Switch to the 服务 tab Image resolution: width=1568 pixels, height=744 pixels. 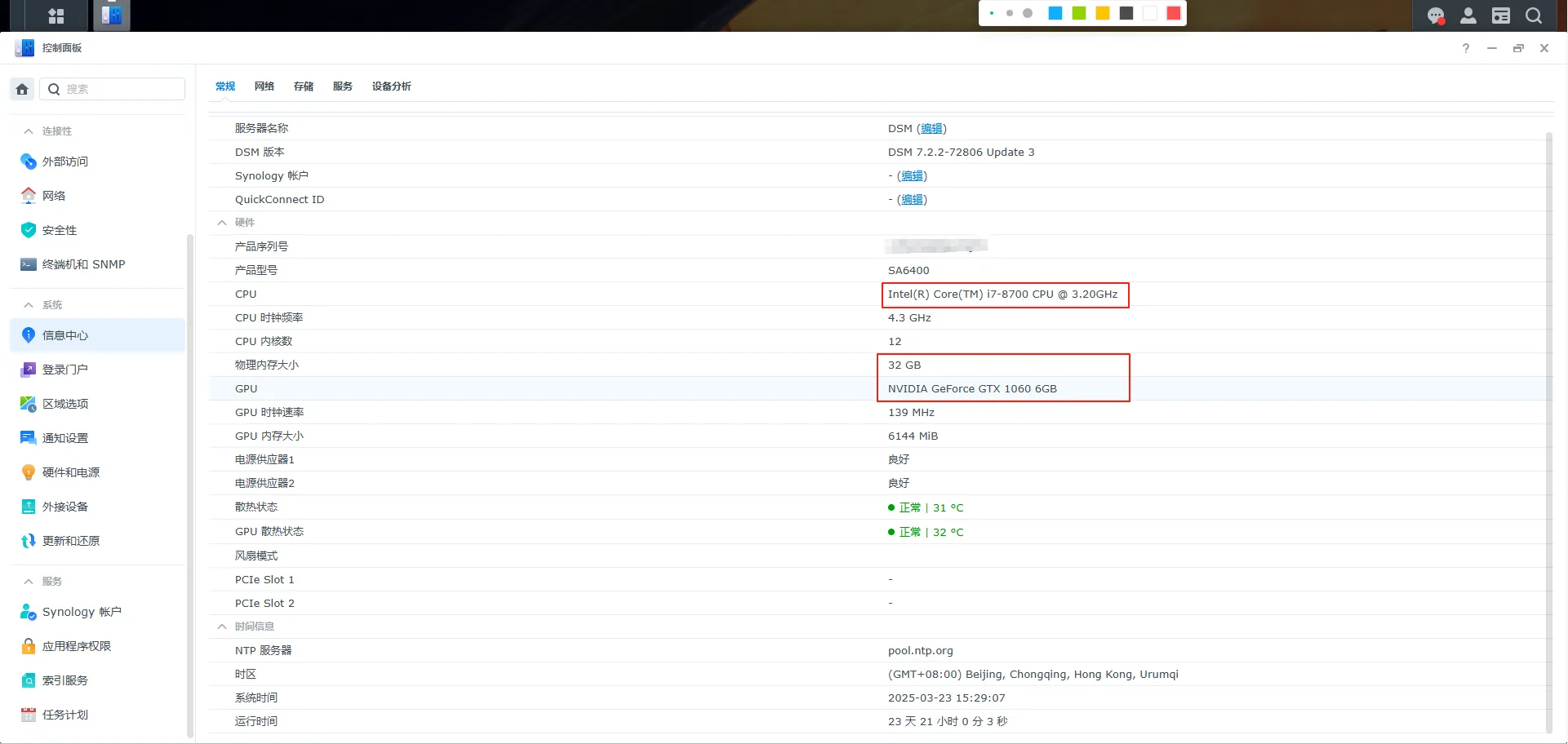tap(343, 86)
